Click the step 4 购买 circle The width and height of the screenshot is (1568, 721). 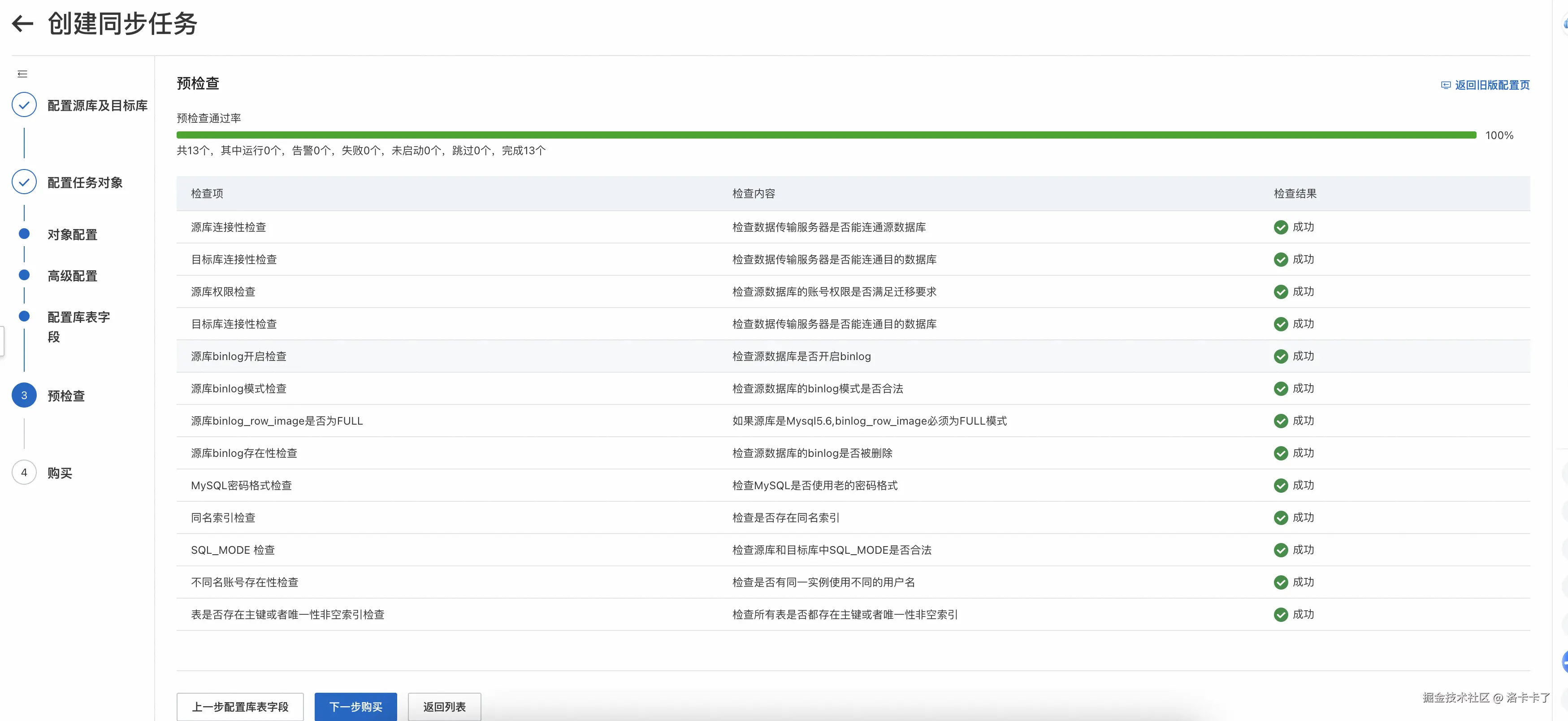24,473
